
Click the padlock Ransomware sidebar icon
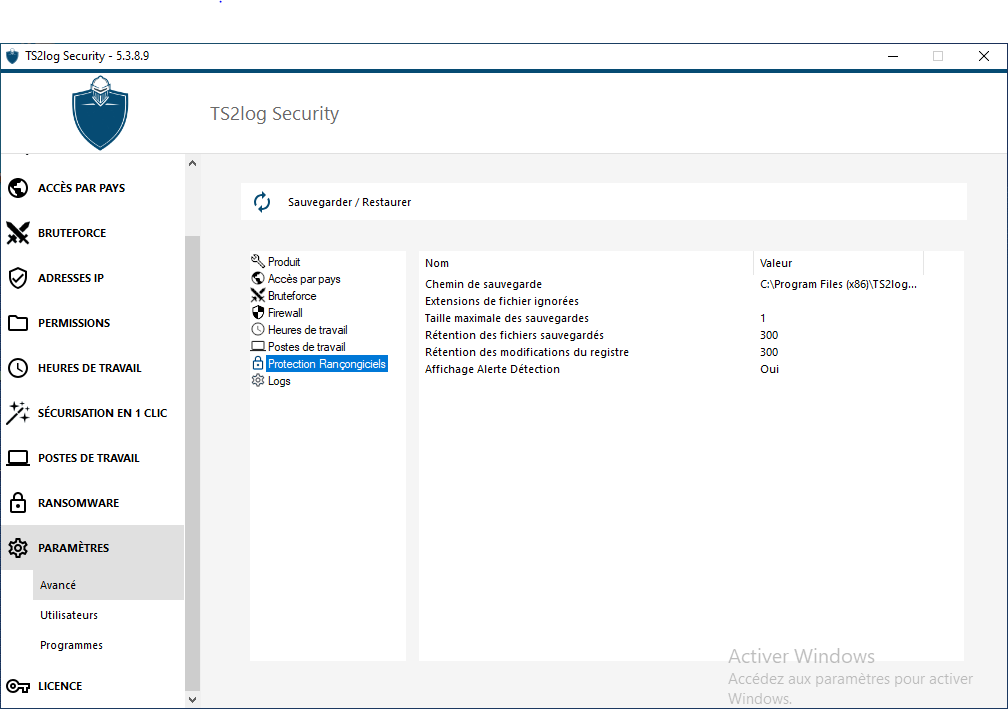point(18,503)
